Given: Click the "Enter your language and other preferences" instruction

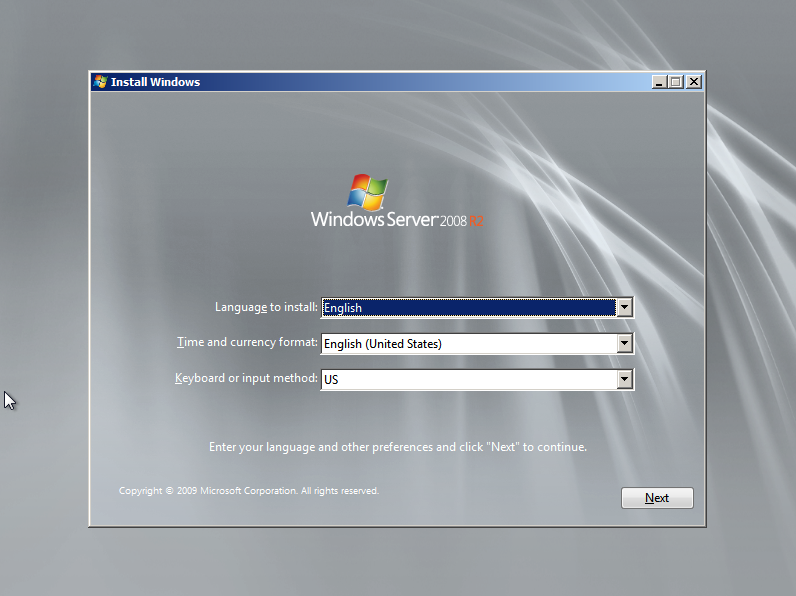Looking at the screenshot, I should click(398, 447).
